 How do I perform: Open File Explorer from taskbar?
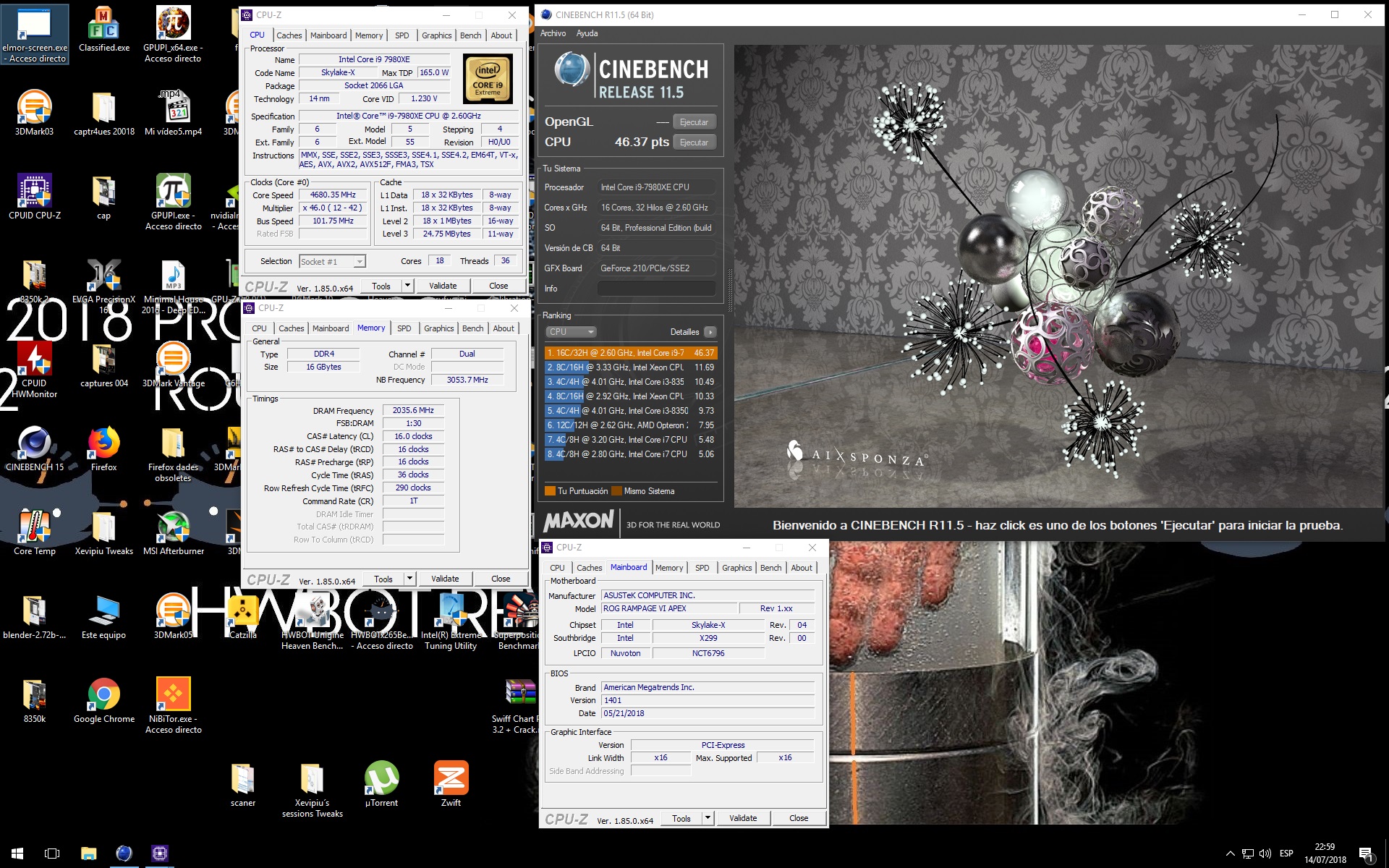[x=88, y=854]
